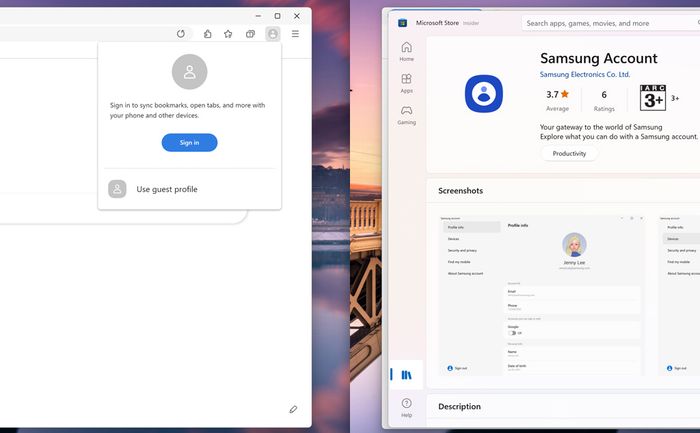The height and width of the screenshot is (433, 700).
Task: Click the large gray profile avatar
Action: point(189,72)
